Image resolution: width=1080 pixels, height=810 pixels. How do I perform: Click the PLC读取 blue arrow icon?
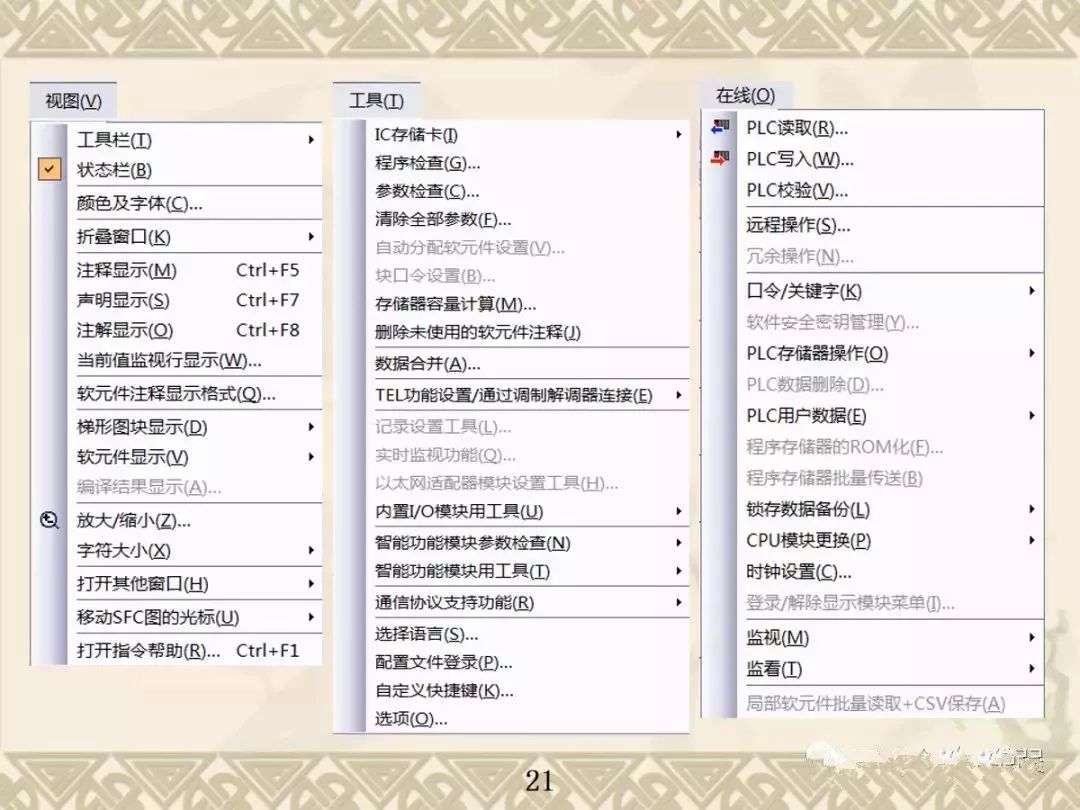tap(723, 127)
